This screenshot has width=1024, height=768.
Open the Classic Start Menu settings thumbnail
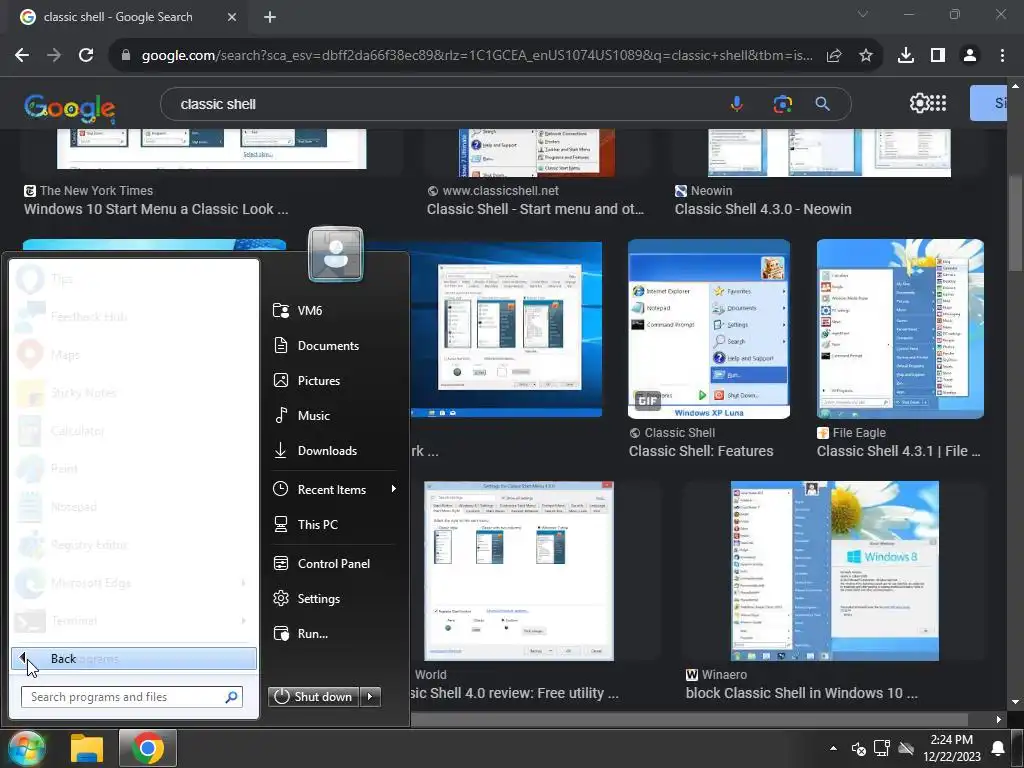click(519, 571)
